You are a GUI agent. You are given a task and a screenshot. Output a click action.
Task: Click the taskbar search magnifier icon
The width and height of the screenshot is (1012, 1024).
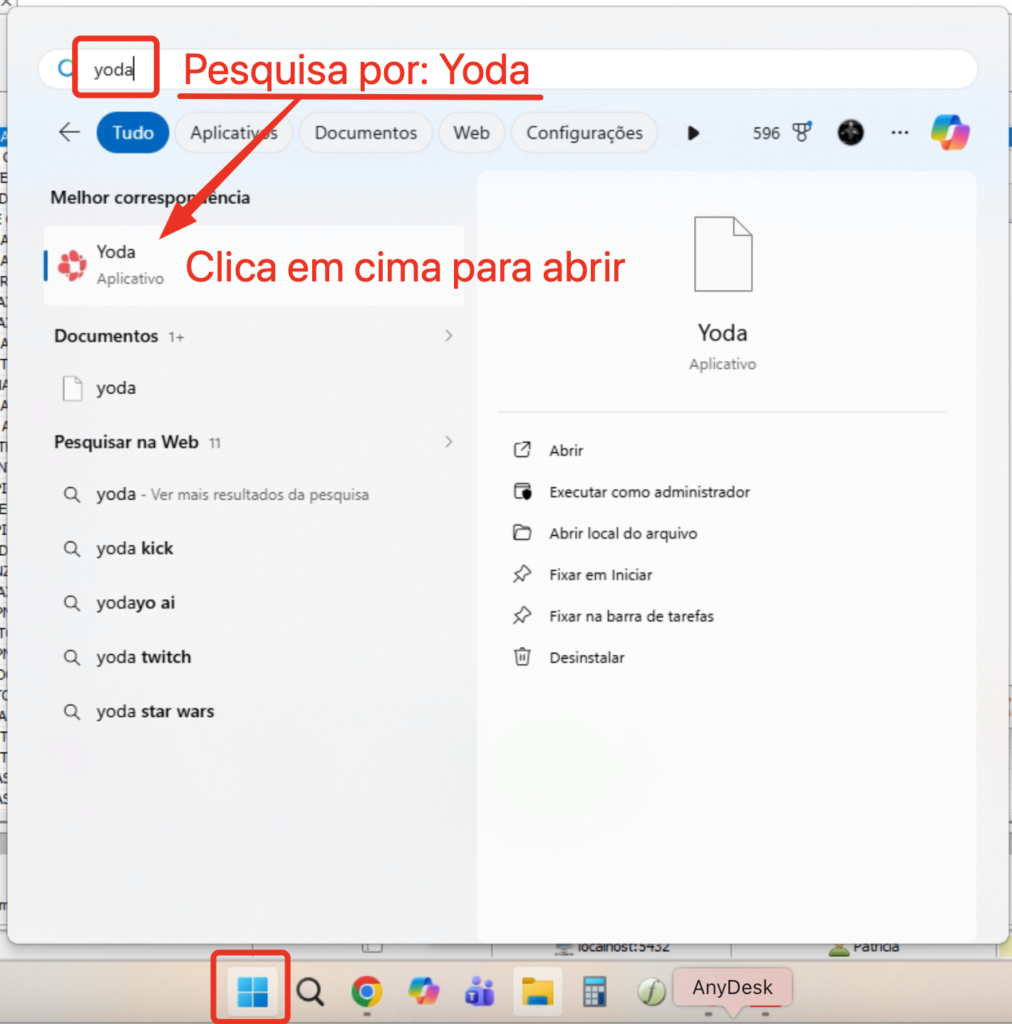click(x=310, y=991)
